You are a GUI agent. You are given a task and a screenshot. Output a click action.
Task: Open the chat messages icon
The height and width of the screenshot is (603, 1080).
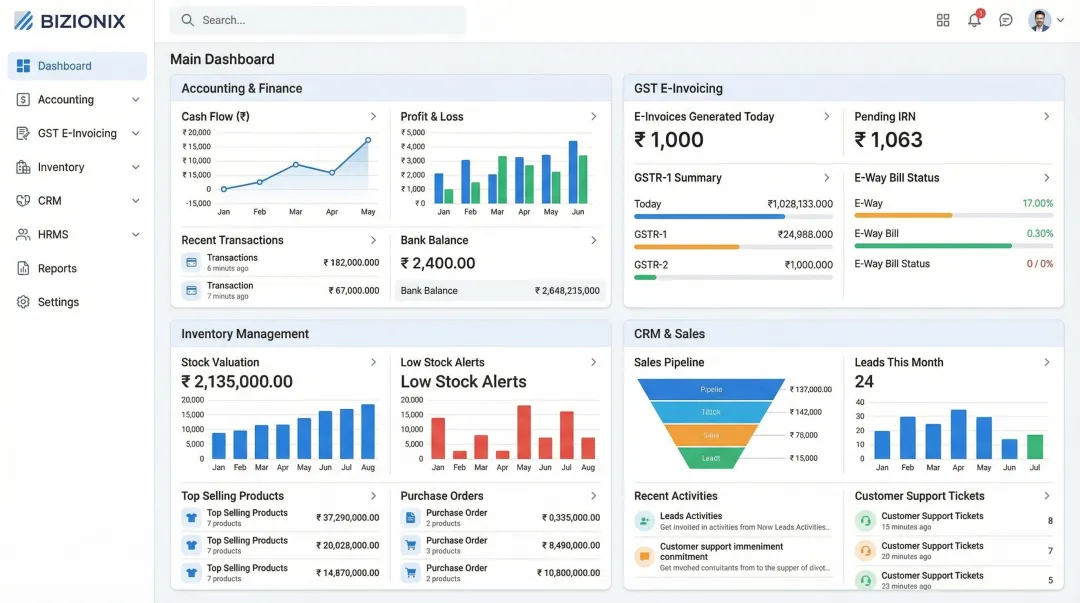[x=1006, y=20]
